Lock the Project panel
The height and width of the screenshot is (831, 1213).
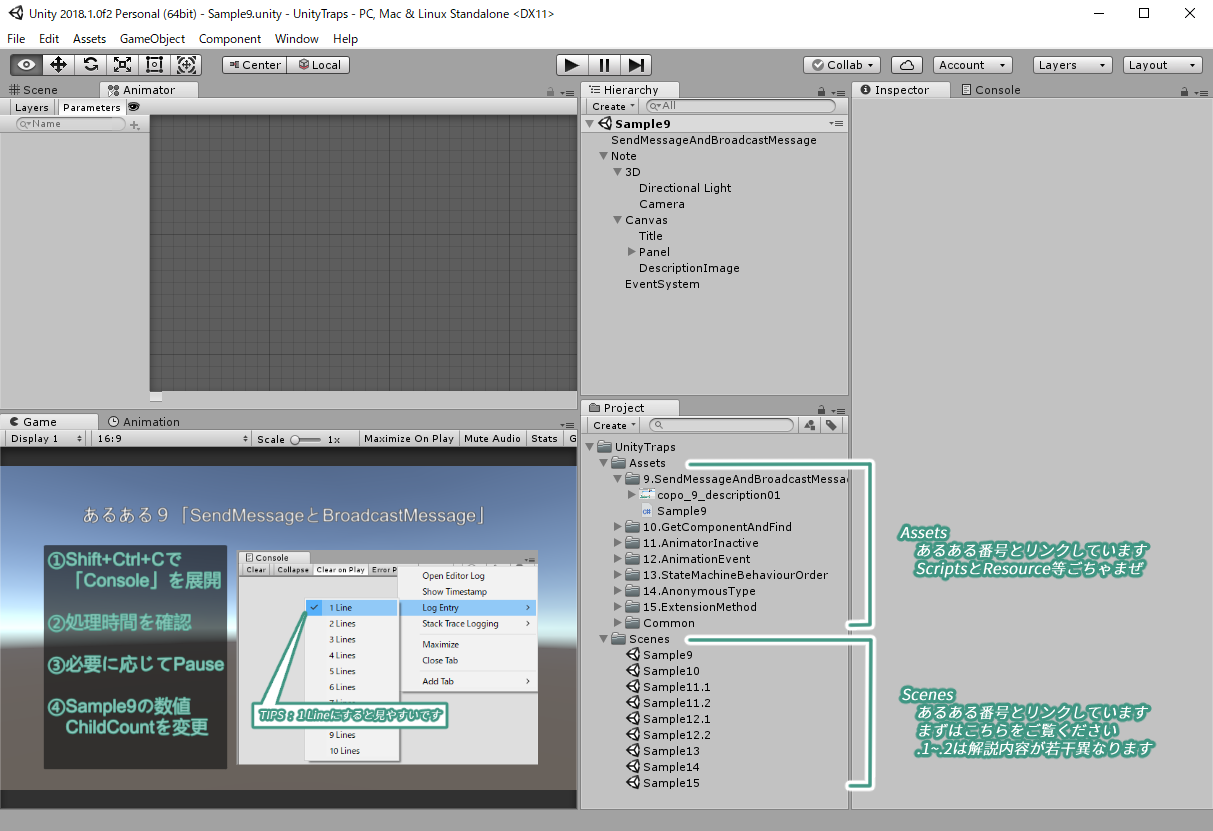822,410
